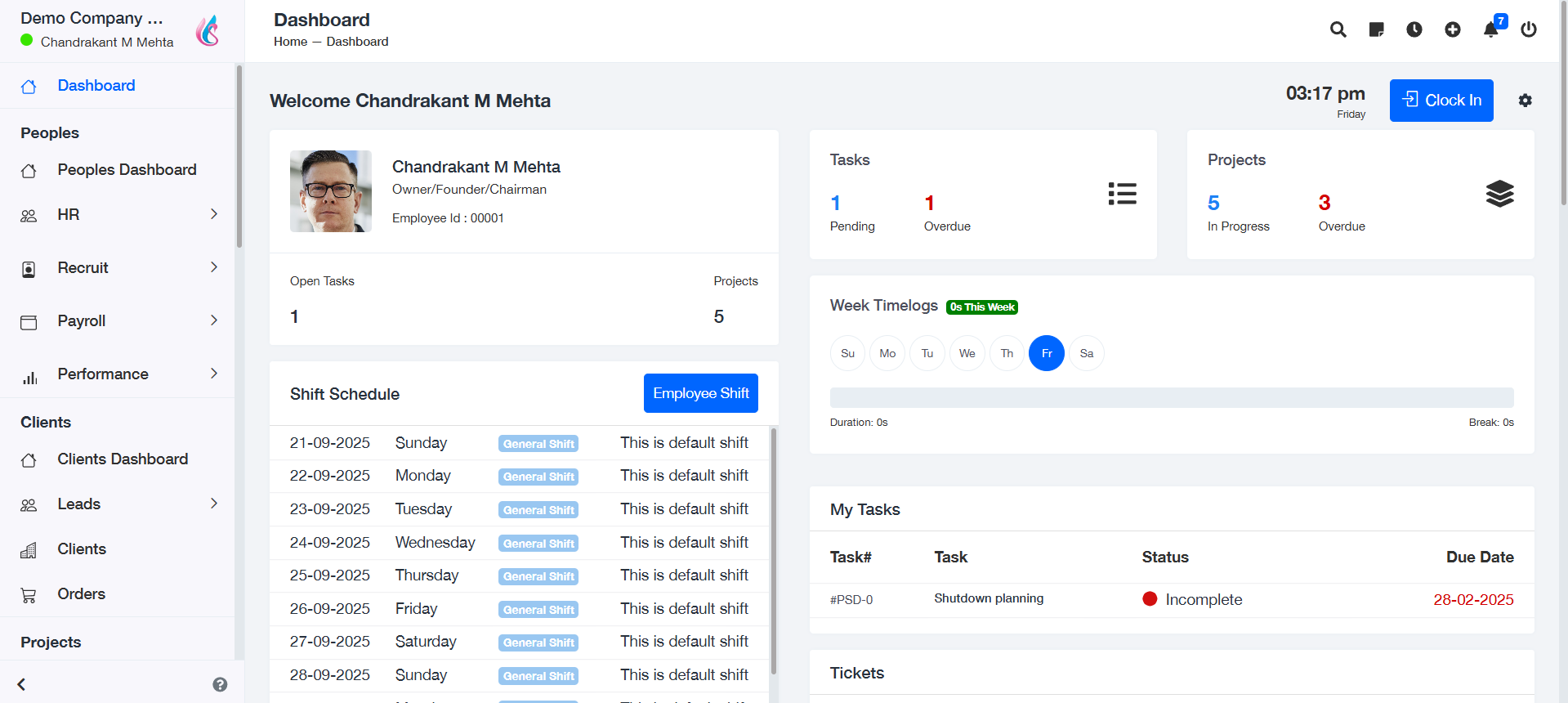Select the Sa day in Week Timelogs
The height and width of the screenshot is (703, 1568).
click(x=1086, y=353)
